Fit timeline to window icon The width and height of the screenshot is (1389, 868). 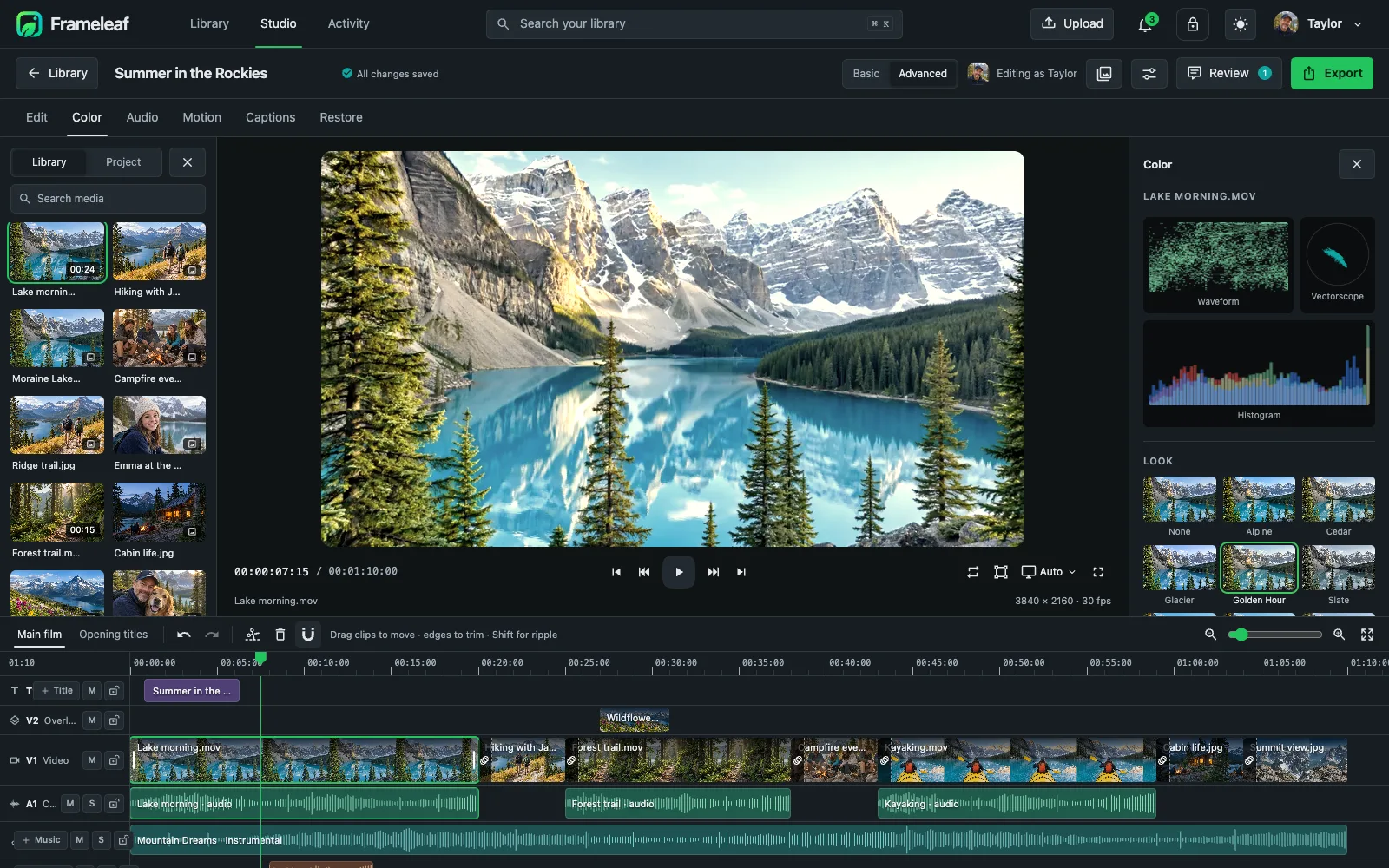click(x=1367, y=635)
